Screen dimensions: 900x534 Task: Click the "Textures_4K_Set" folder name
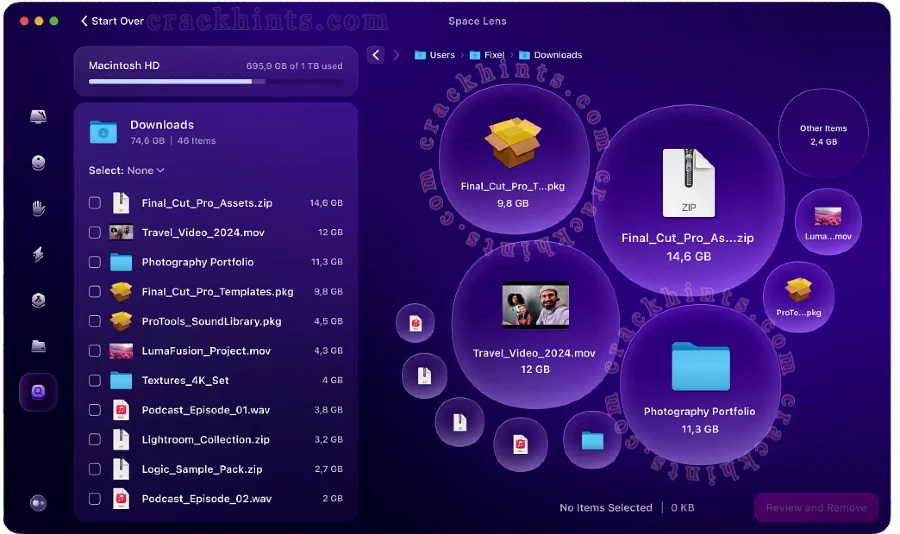pyautogui.click(x=185, y=380)
